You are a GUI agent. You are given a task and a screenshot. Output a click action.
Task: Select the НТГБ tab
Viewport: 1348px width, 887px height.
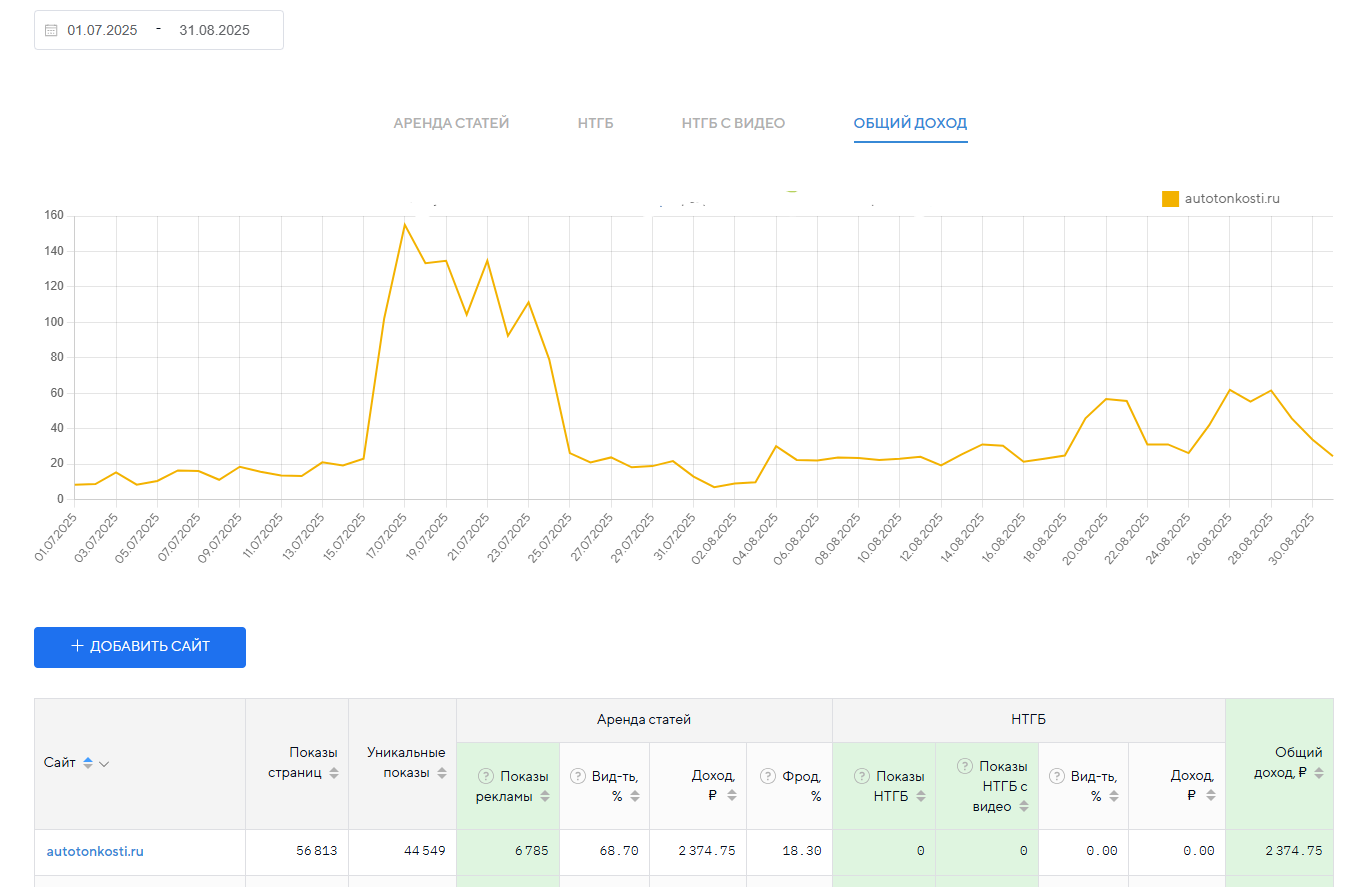[595, 124]
